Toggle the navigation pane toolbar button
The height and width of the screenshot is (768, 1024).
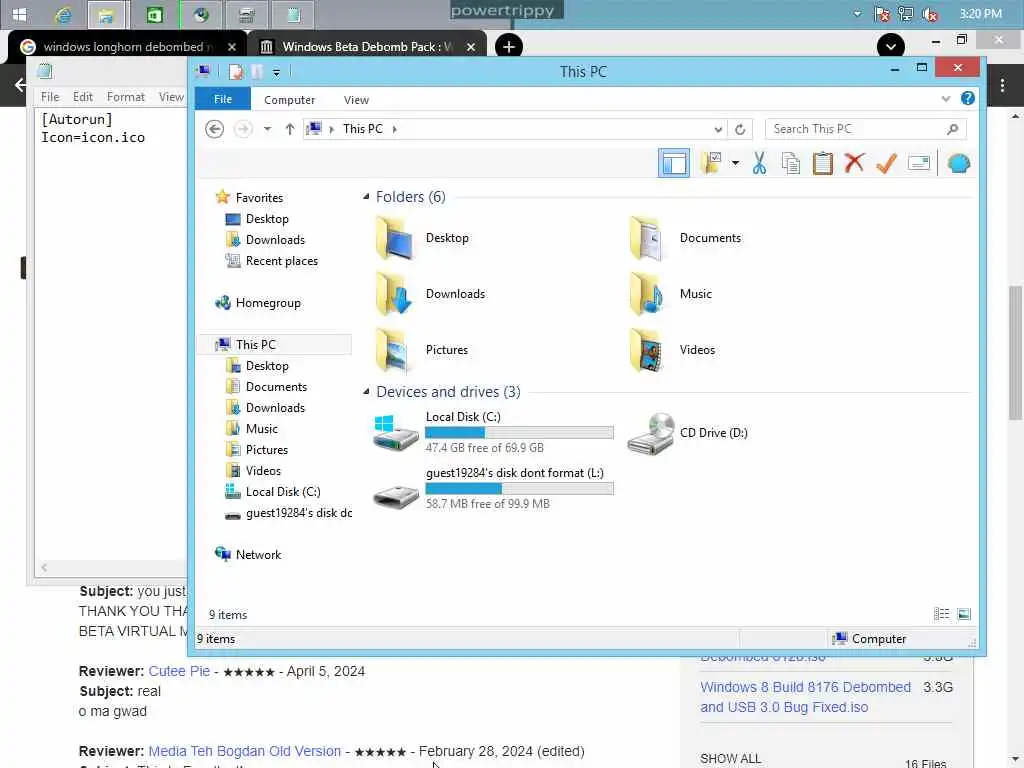673,163
